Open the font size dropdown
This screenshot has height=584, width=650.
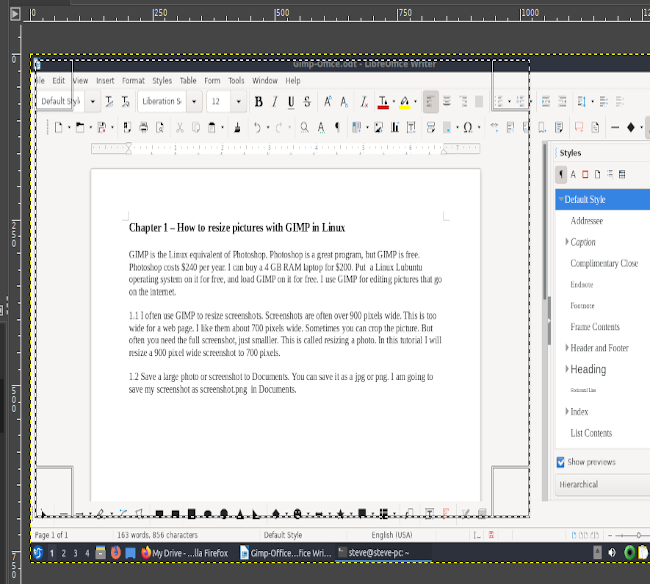click(238, 102)
